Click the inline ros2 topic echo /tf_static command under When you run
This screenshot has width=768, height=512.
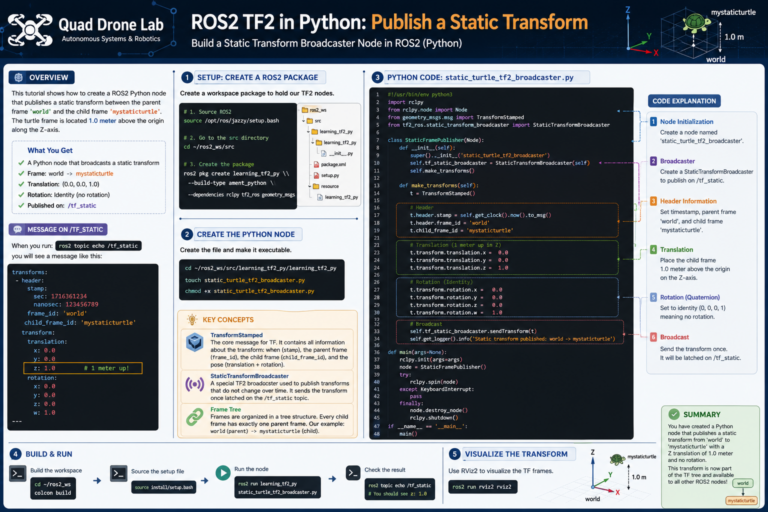98,245
